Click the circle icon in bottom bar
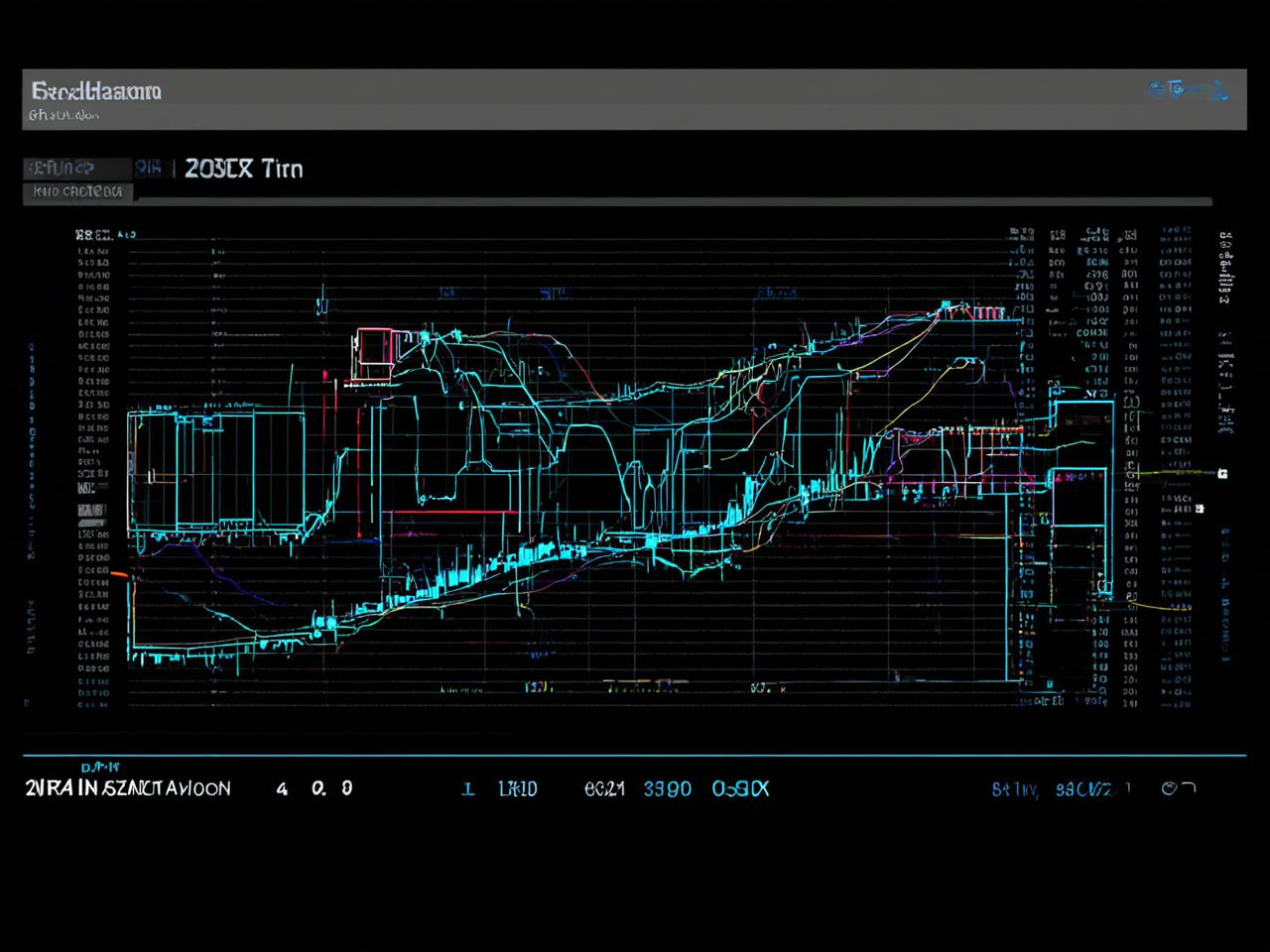This screenshot has height=952, width=1270. (x=1171, y=788)
